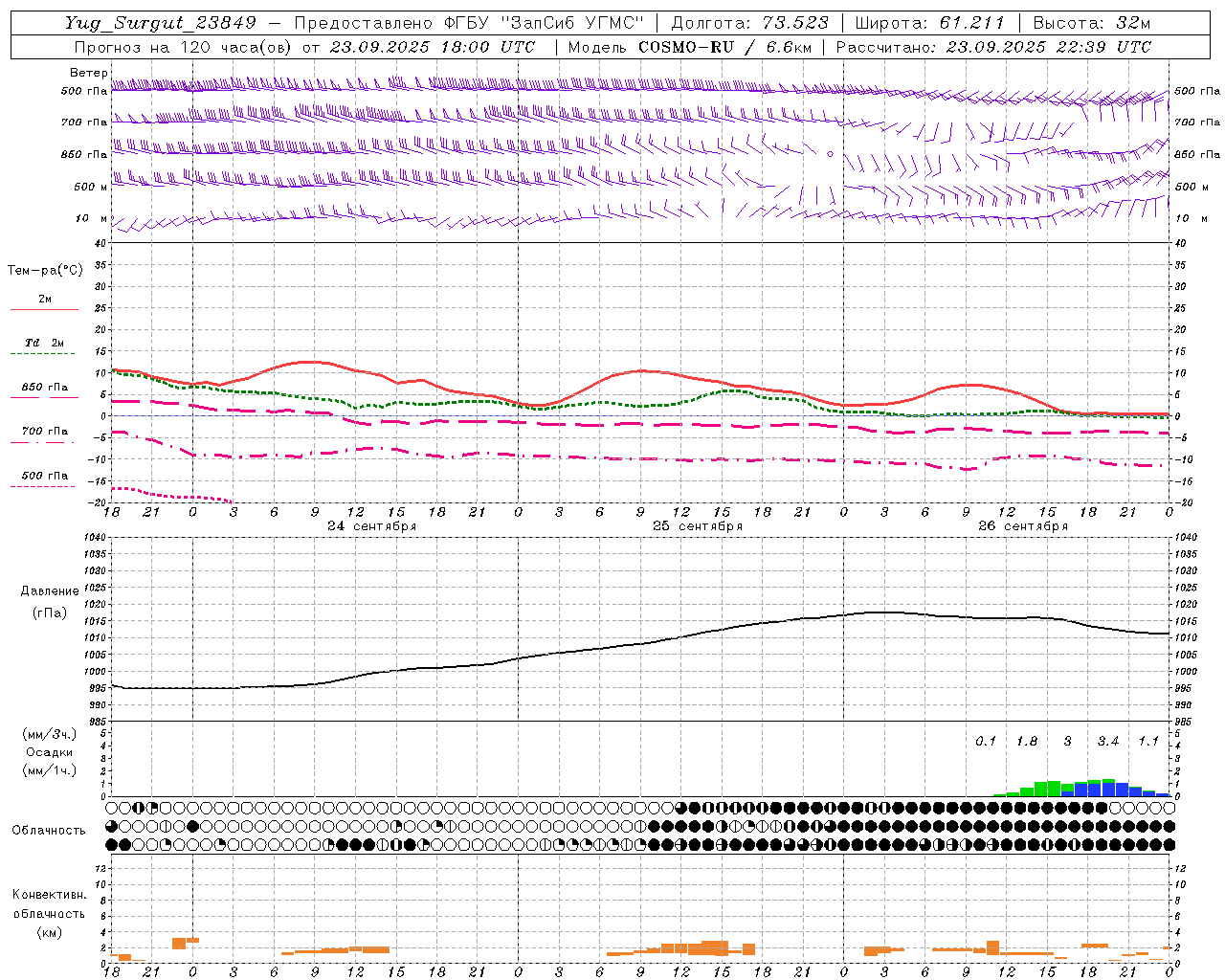
Task: Click the (мм/3ч.) precipitation unit label
Action: point(49,734)
